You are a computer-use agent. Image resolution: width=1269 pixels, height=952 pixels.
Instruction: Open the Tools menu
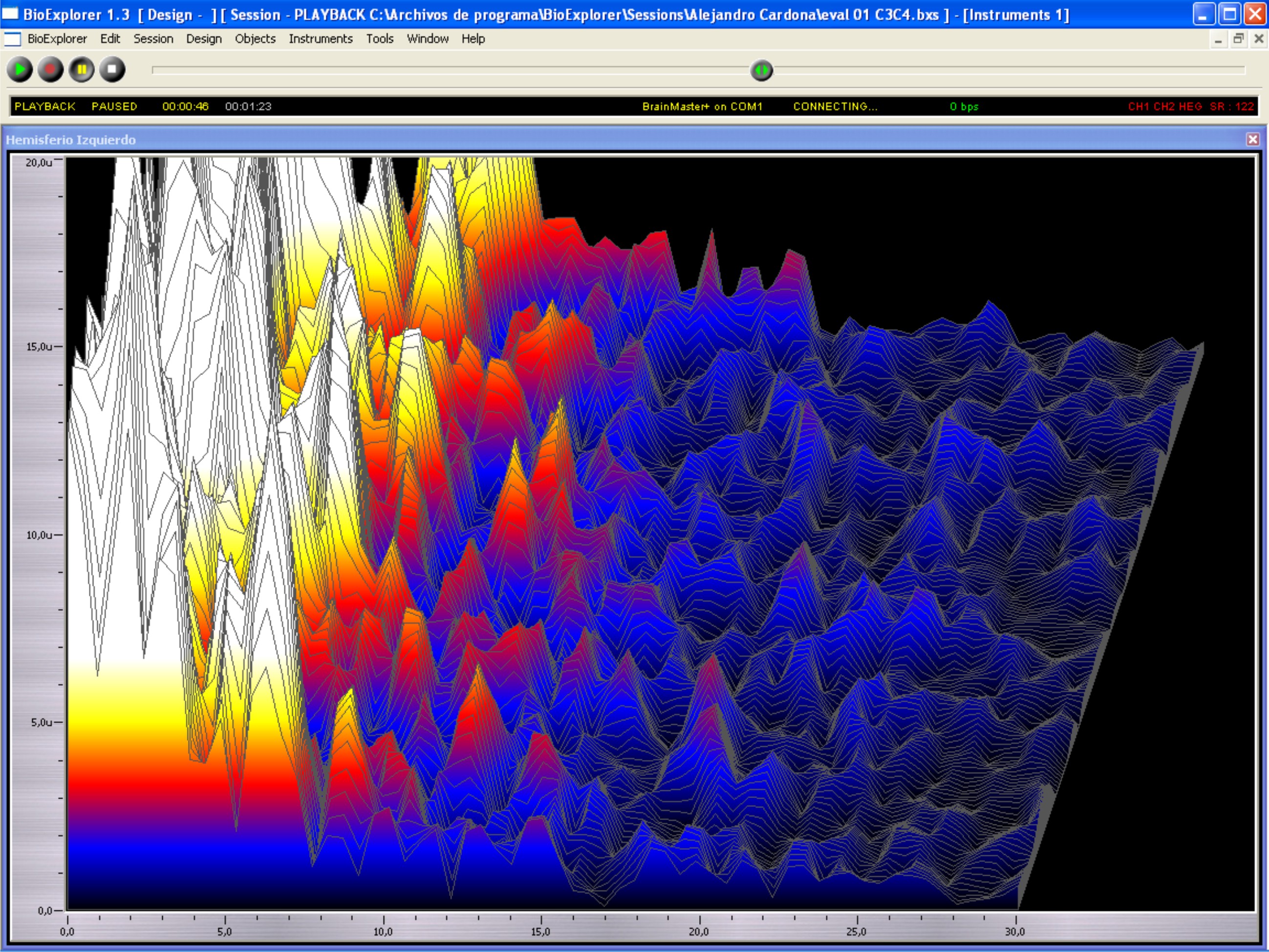[379, 39]
